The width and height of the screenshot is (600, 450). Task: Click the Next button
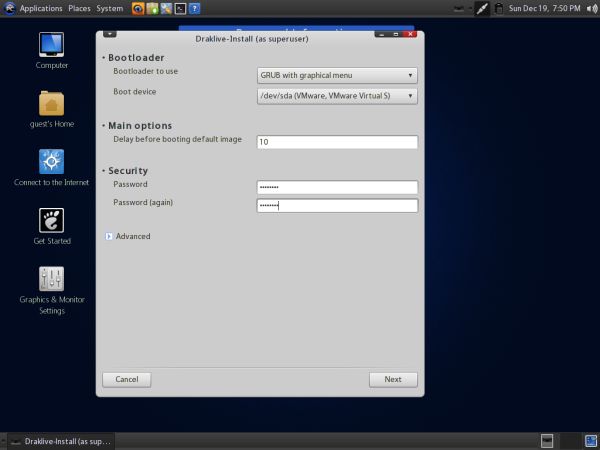[393, 380]
